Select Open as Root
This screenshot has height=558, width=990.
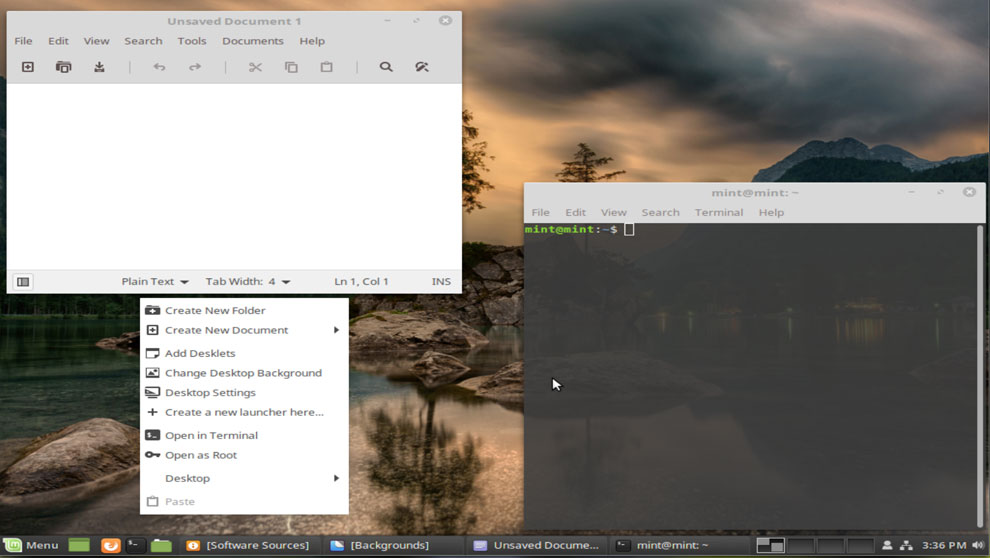click(244, 455)
